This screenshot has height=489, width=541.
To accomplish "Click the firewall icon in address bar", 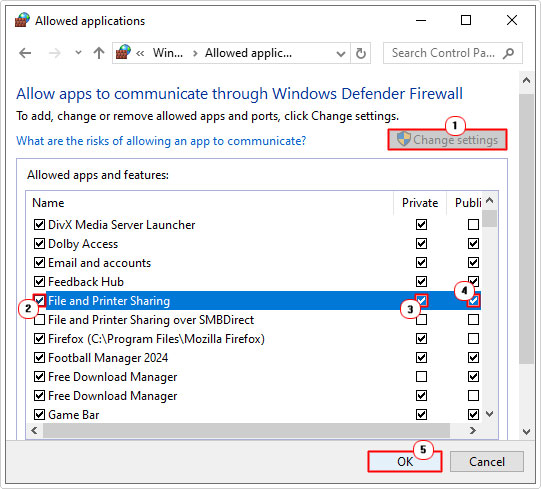I will click(123, 52).
